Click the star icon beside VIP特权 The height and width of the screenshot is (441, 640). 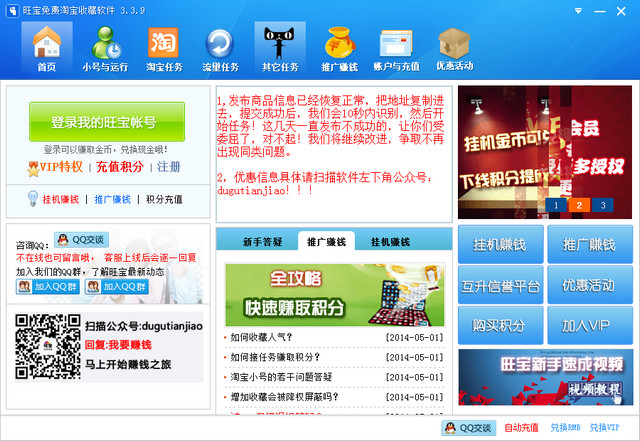(33, 169)
